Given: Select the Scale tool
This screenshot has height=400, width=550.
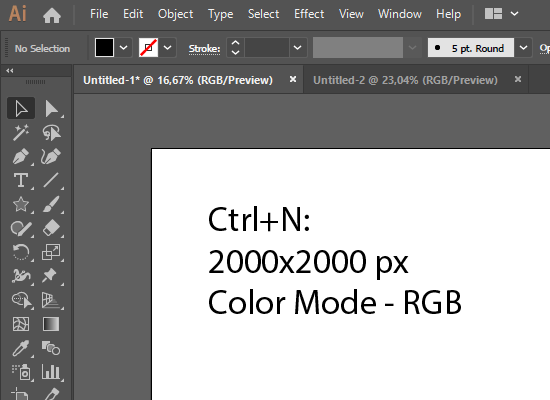Looking at the screenshot, I should (51, 252).
